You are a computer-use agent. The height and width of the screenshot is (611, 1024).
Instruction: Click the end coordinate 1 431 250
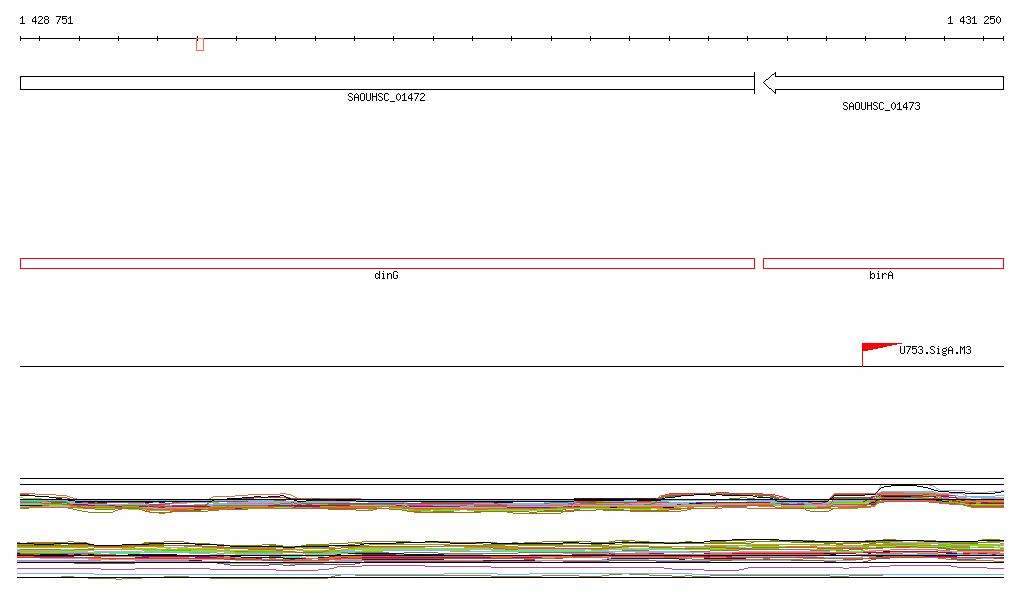coord(974,20)
